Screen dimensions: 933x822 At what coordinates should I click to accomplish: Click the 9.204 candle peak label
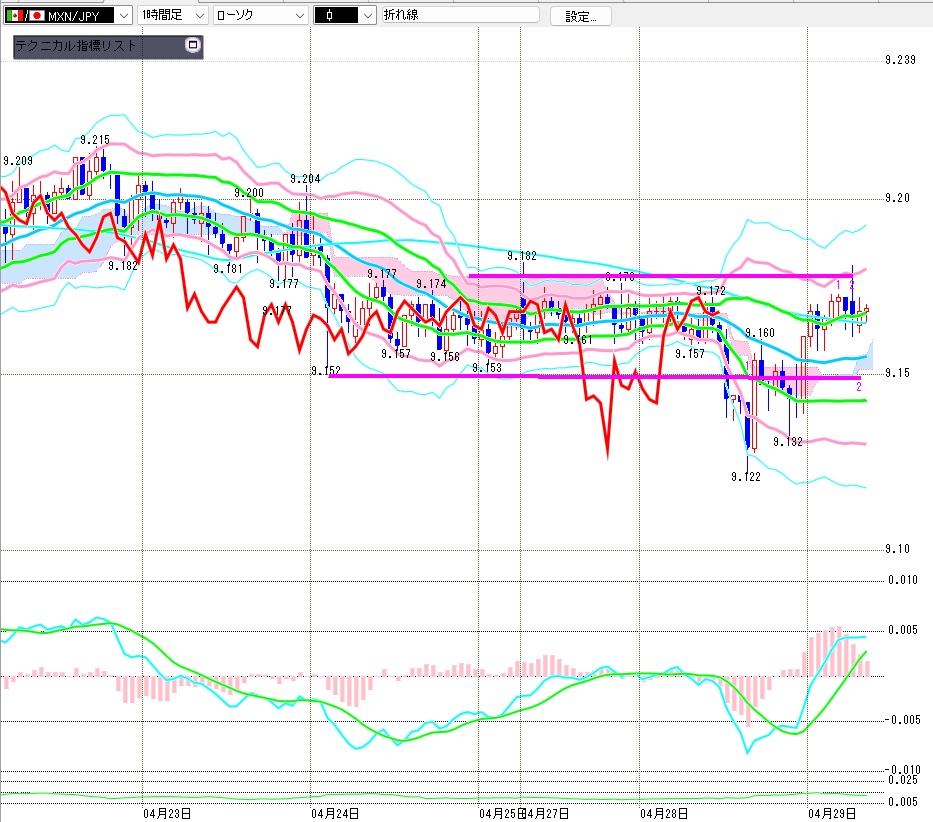[x=305, y=179]
